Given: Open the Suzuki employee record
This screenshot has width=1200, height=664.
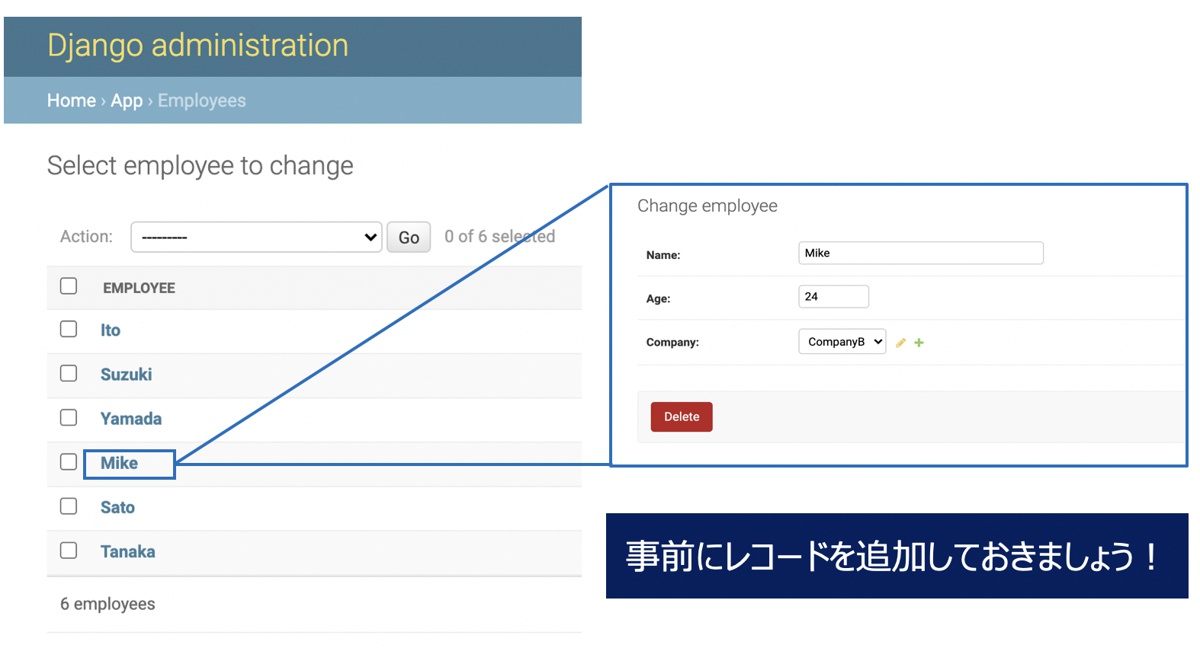Looking at the screenshot, I should click(x=125, y=373).
